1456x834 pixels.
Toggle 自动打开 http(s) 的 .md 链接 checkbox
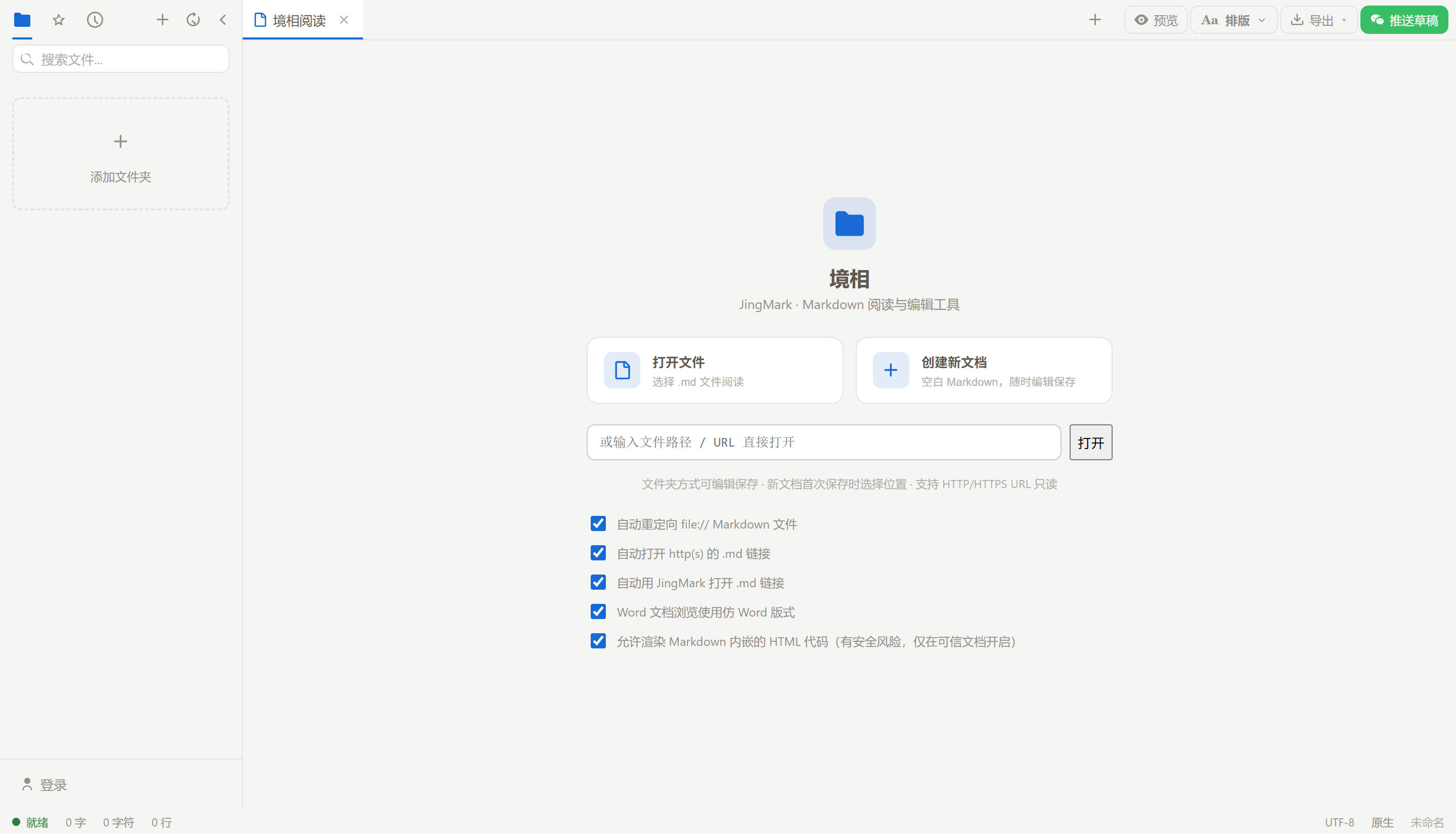pyautogui.click(x=598, y=553)
